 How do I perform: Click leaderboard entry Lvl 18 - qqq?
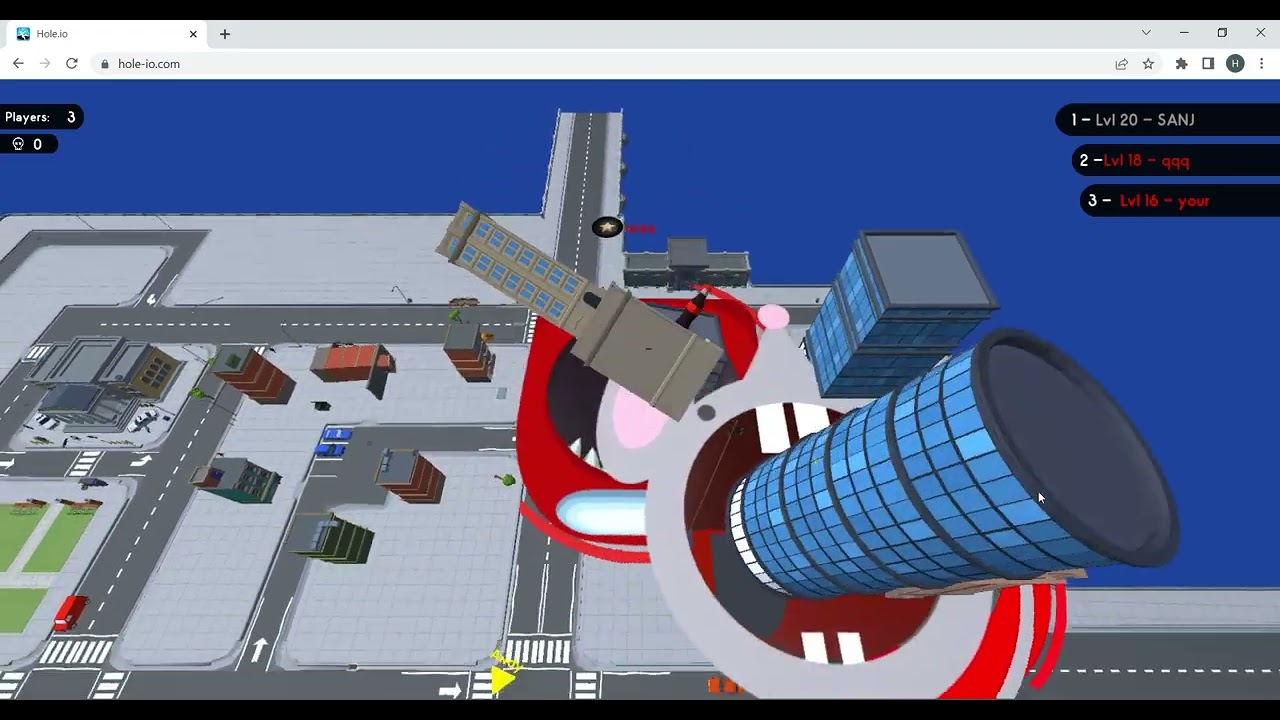[1176, 160]
